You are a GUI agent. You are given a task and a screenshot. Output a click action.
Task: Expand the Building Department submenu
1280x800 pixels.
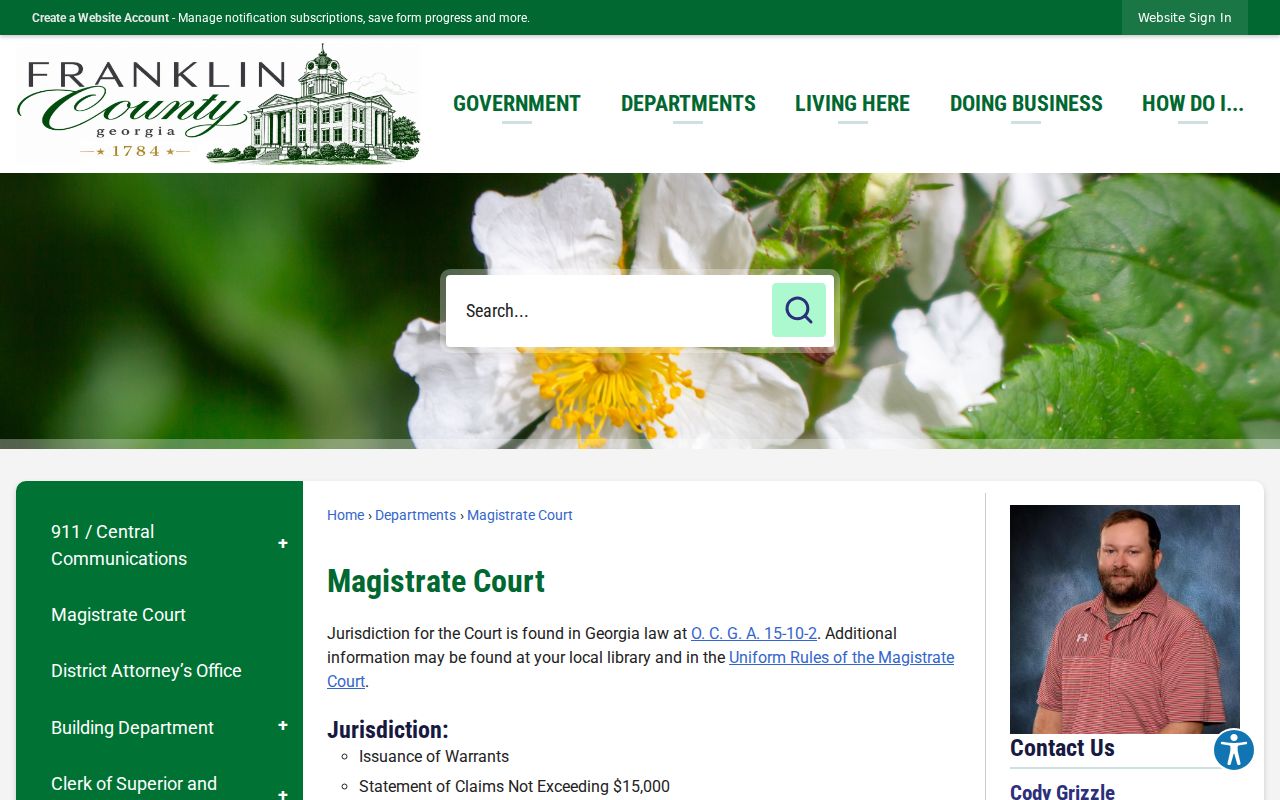click(283, 726)
